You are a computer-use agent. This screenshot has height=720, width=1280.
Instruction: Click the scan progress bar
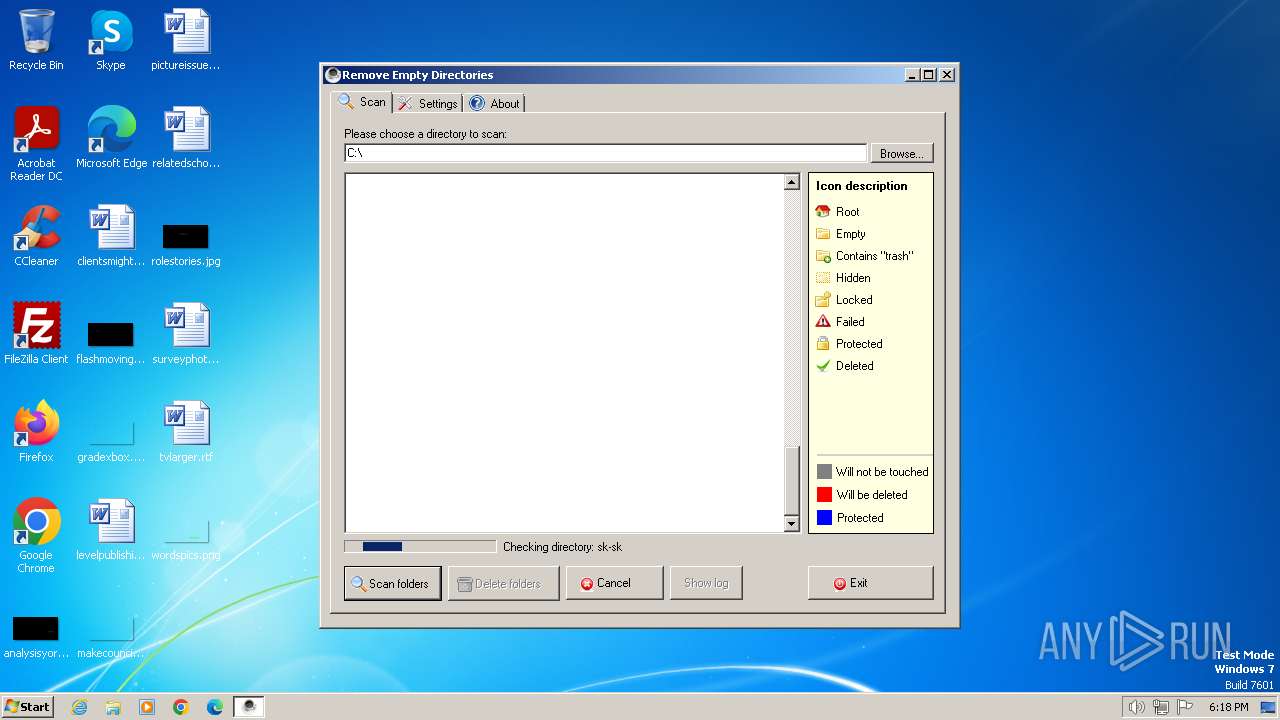[420, 547]
